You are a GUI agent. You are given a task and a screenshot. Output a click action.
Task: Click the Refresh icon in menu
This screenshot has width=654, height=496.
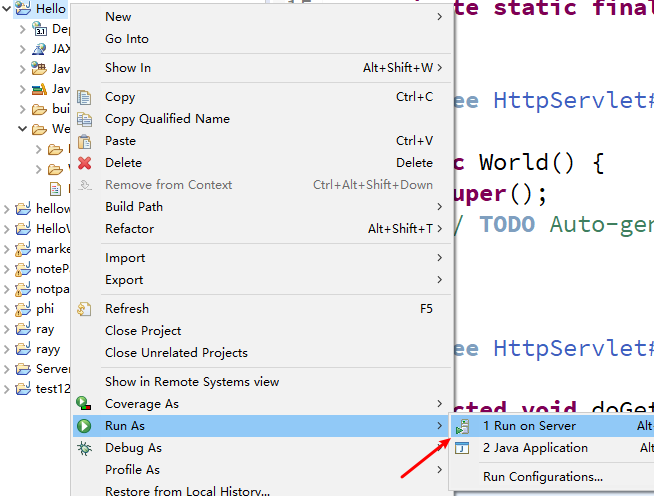84,309
